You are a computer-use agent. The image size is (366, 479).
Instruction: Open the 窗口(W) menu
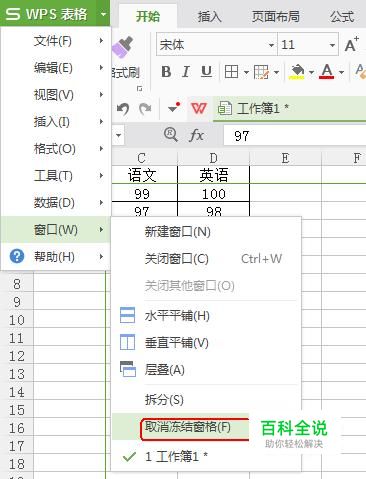pos(55,229)
